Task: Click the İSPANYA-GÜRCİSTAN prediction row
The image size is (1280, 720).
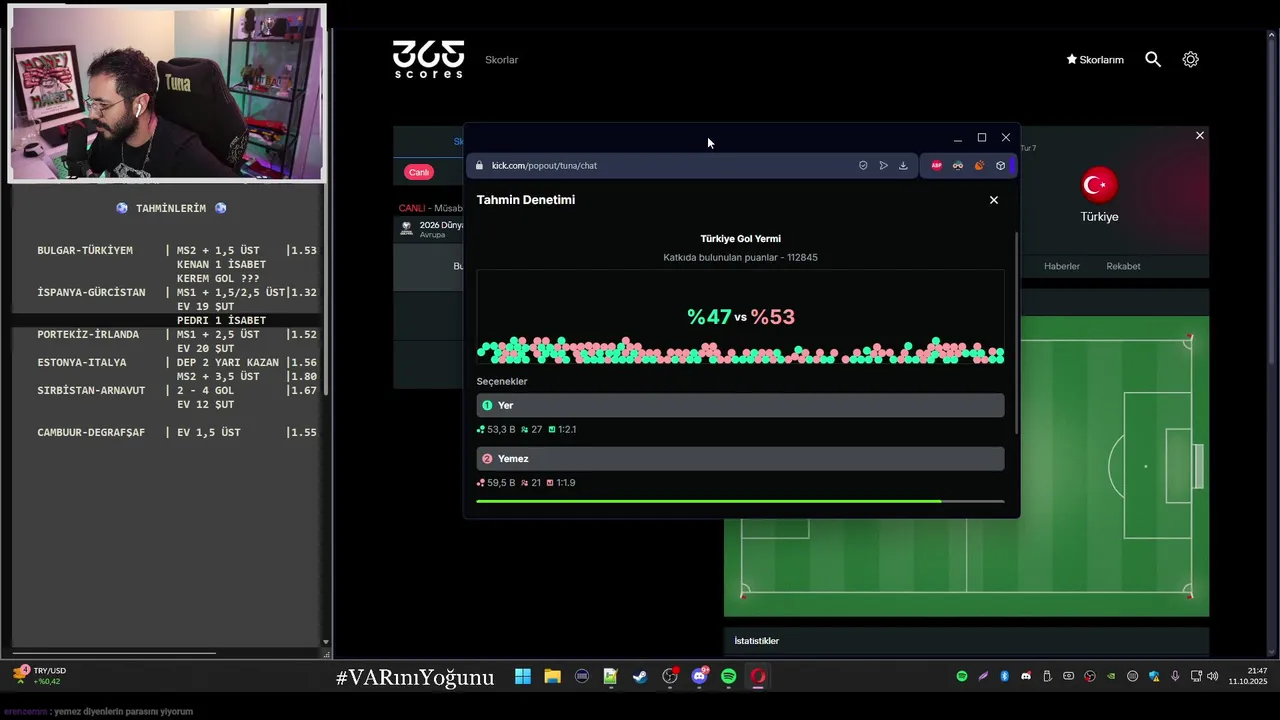Action: click(177, 293)
